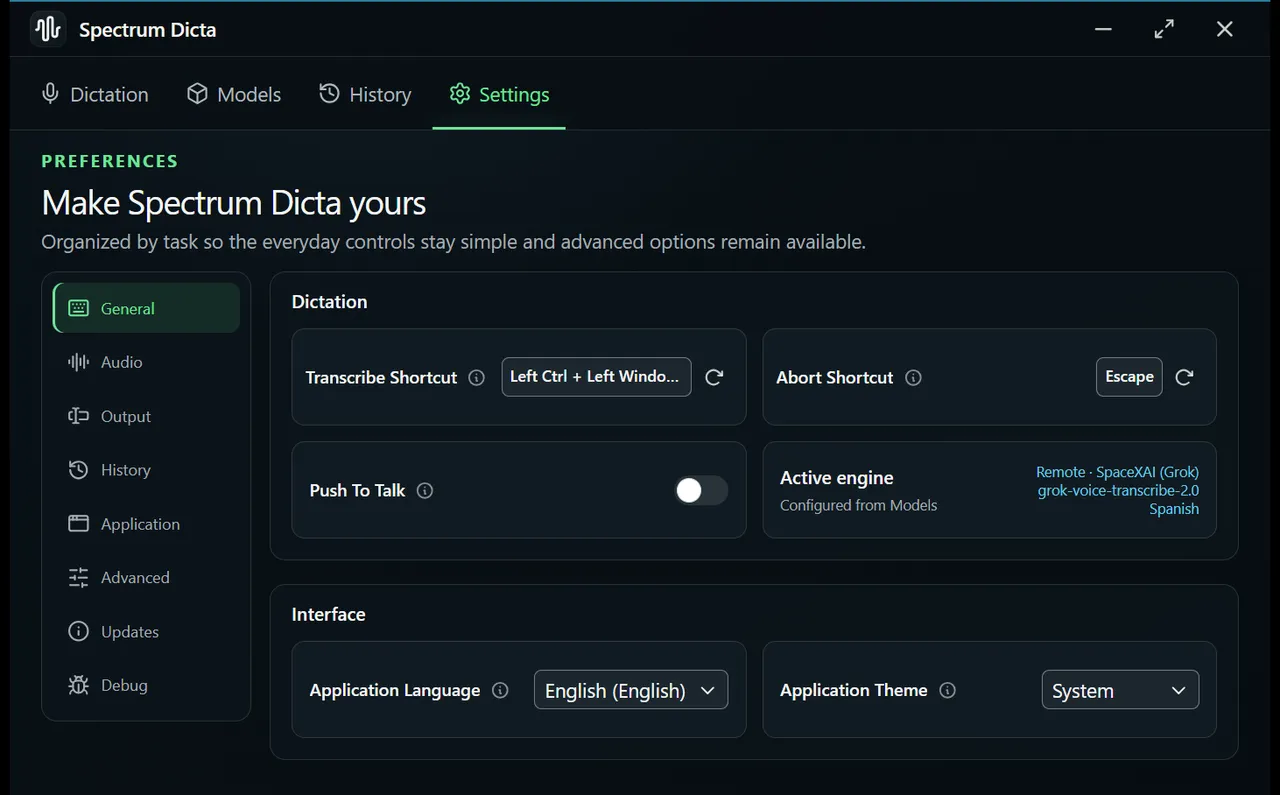This screenshot has width=1280, height=795.
Task: Show info tooltip for Abort Shortcut
Action: [913, 377]
